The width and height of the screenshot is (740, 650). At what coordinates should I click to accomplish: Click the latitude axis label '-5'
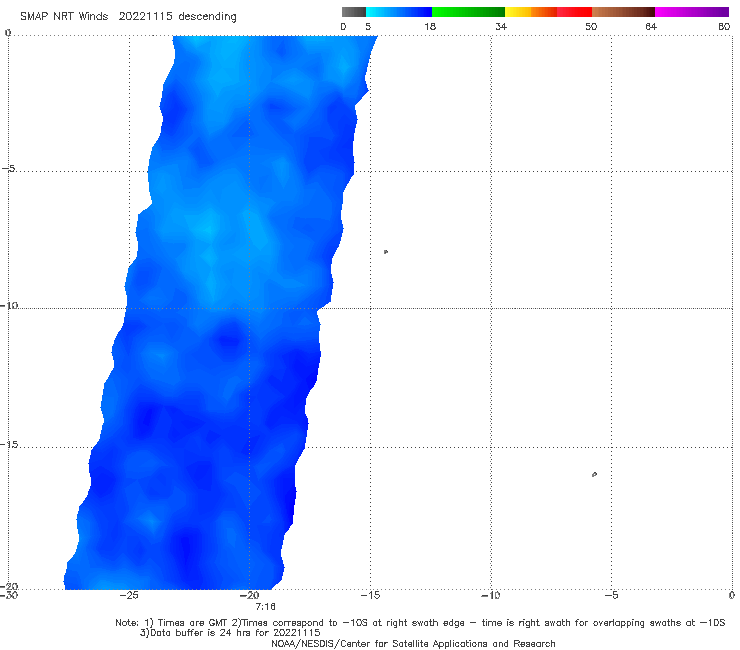pyautogui.click(x=8, y=169)
